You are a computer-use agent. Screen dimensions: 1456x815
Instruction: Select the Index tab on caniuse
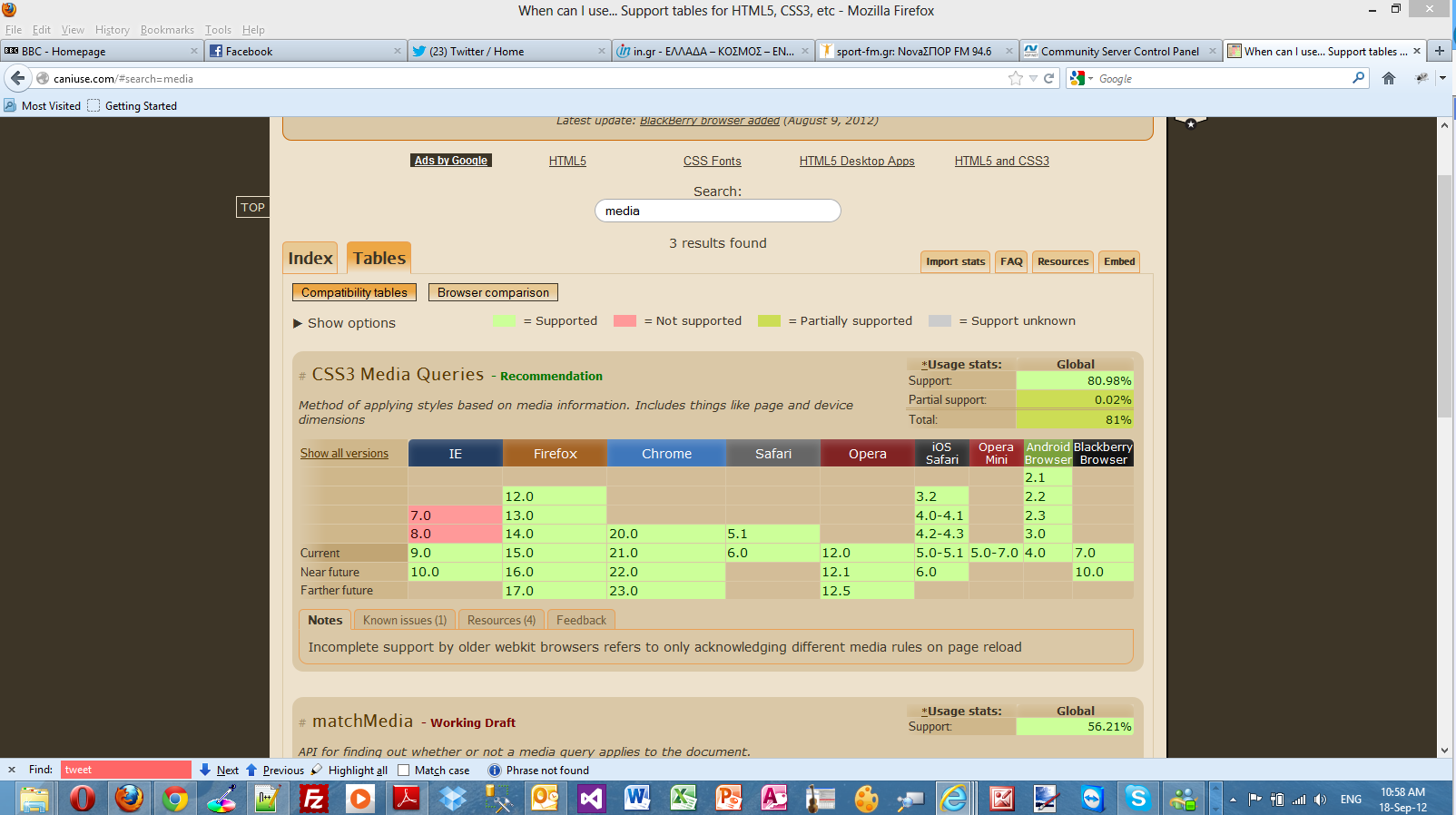coord(310,258)
